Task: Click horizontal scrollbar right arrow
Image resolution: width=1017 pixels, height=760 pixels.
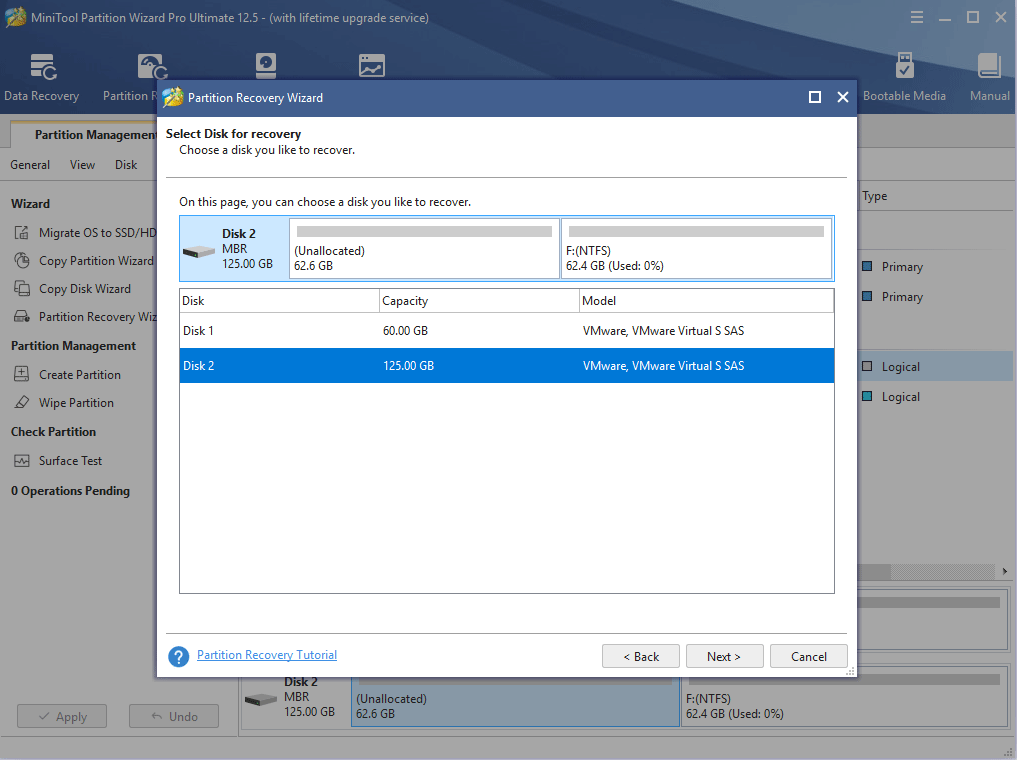Action: tap(1005, 571)
